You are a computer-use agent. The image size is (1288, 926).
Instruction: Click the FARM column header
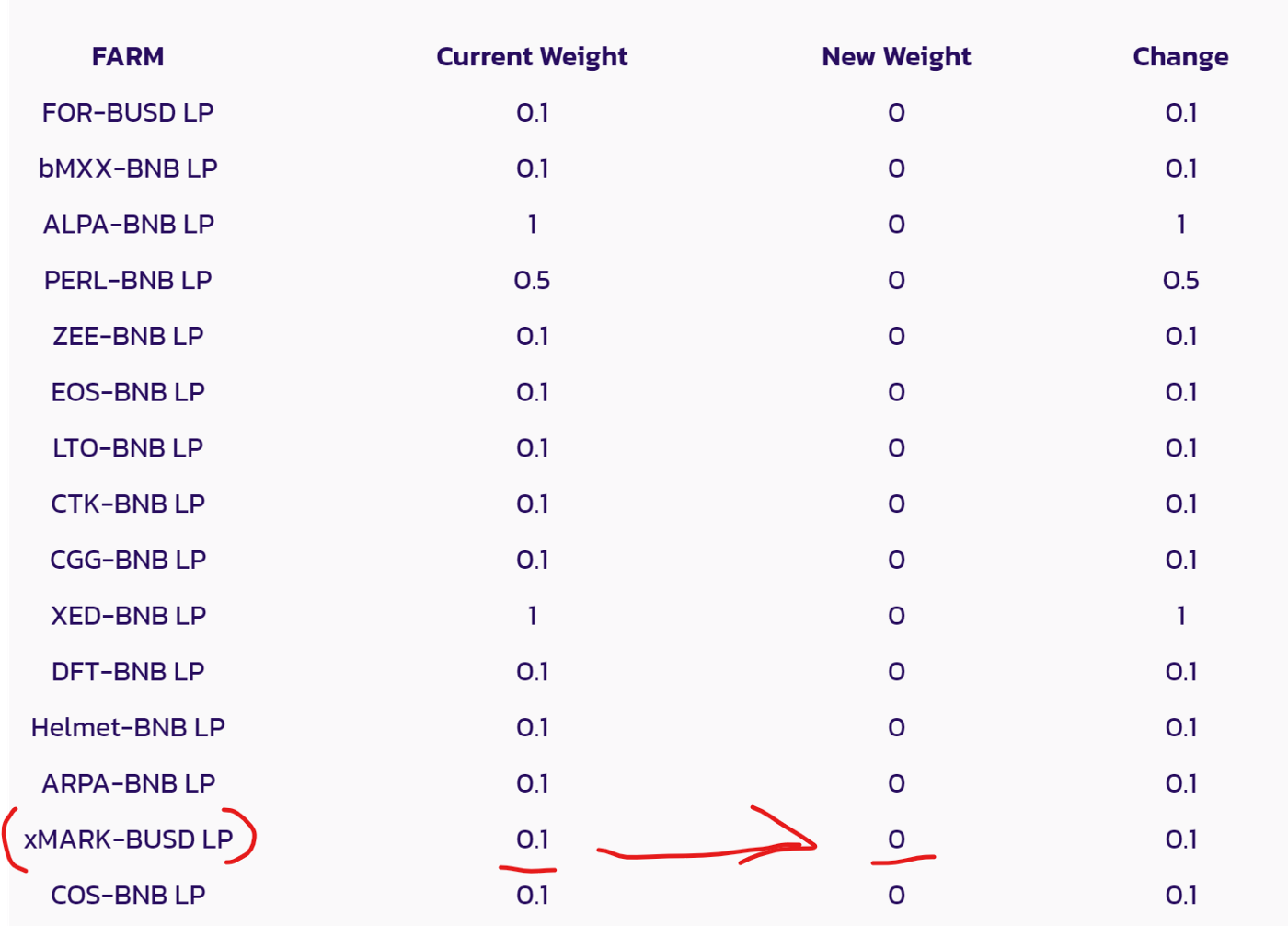click(128, 57)
